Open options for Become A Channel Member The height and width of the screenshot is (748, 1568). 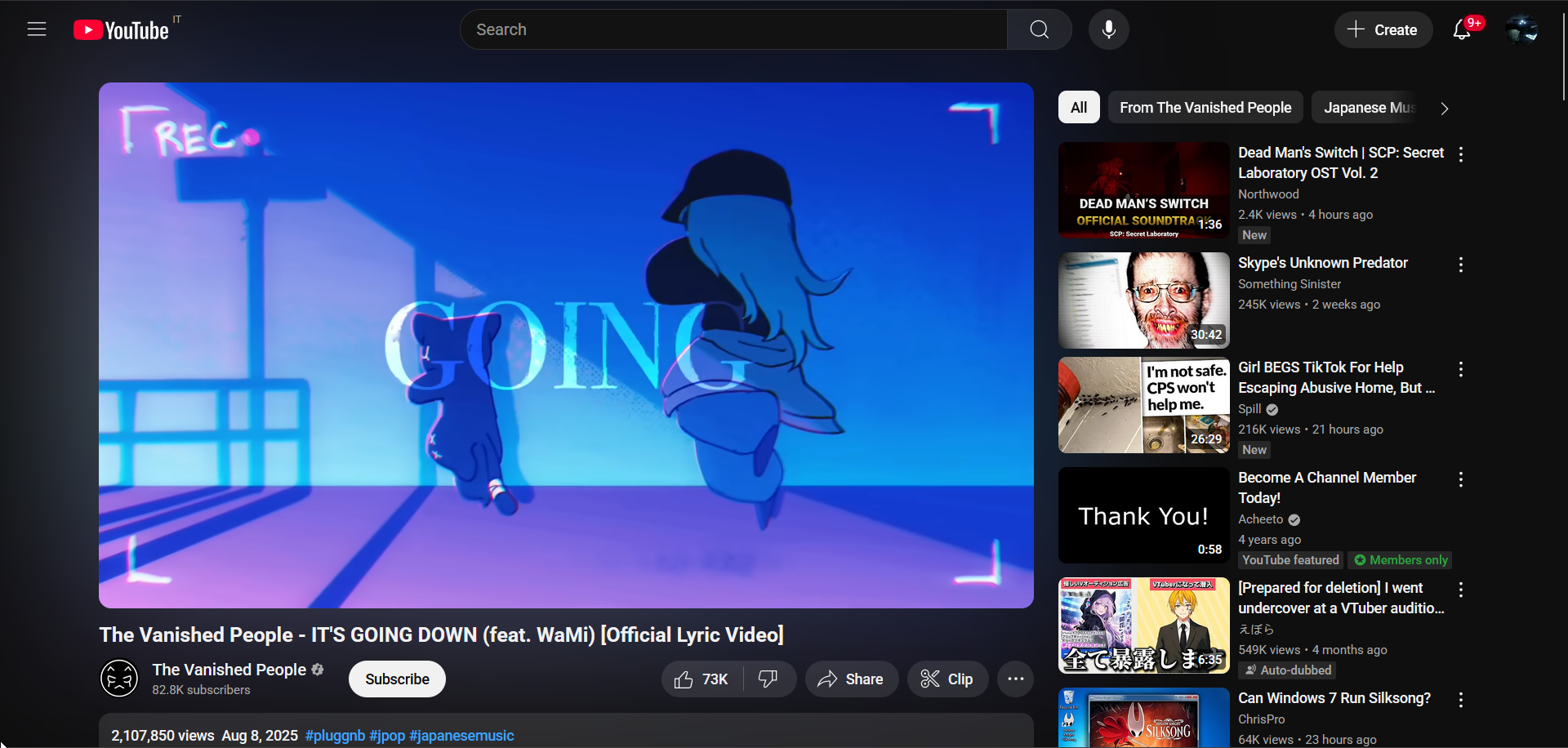point(1461,479)
